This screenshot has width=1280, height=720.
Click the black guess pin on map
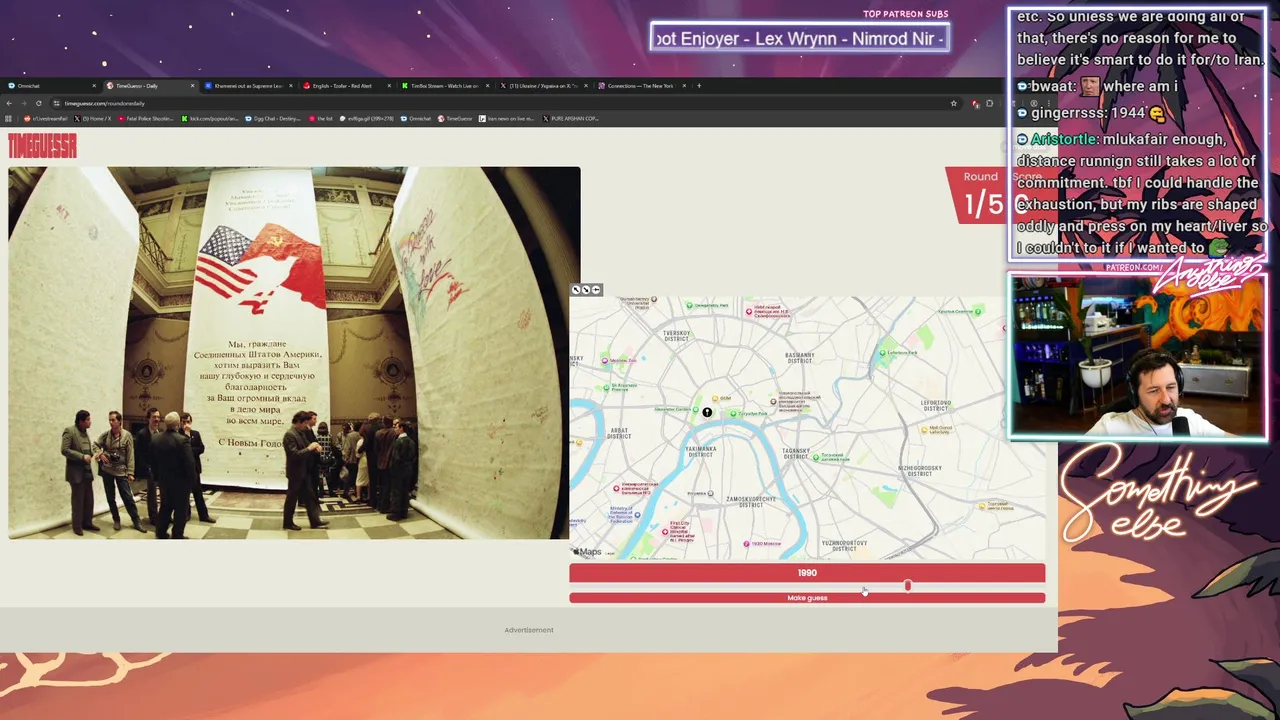[707, 412]
